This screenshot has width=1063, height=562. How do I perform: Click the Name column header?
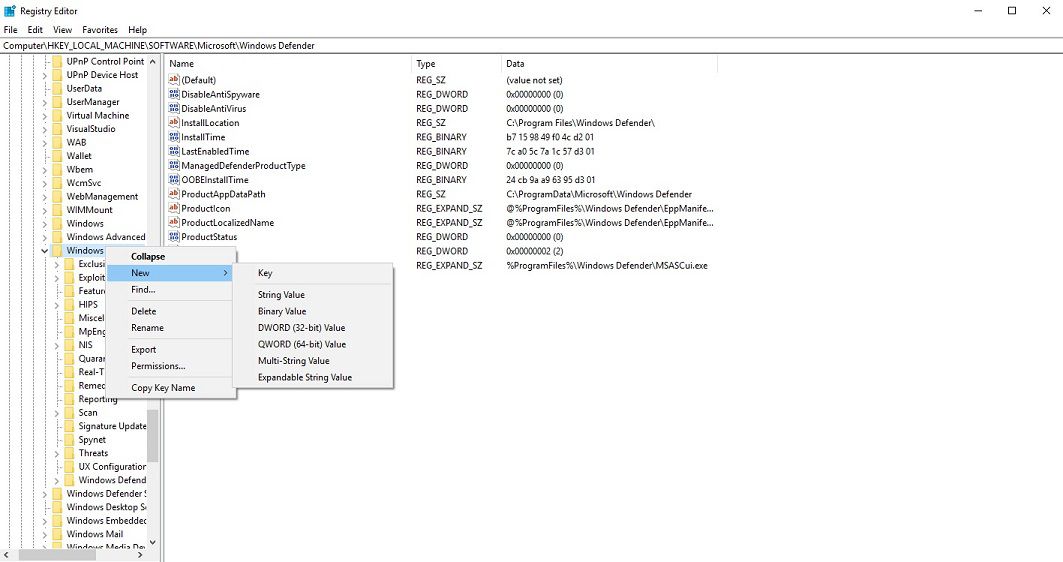(288, 64)
